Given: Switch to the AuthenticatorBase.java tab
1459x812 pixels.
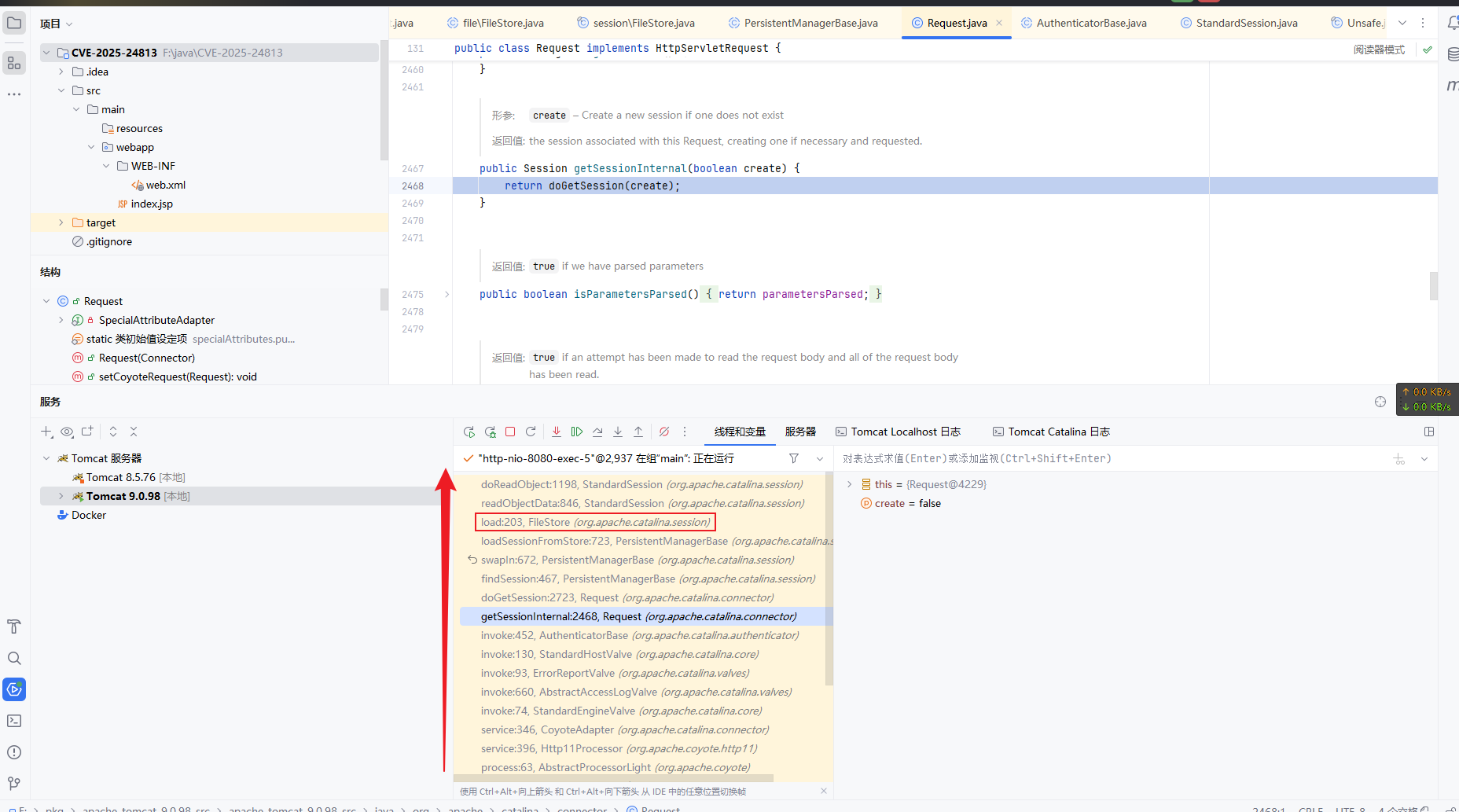Looking at the screenshot, I should pyautogui.click(x=1083, y=23).
